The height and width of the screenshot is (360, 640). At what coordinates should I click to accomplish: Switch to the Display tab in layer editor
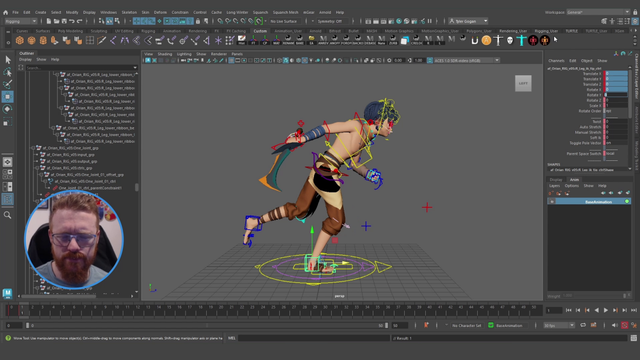pos(556,180)
